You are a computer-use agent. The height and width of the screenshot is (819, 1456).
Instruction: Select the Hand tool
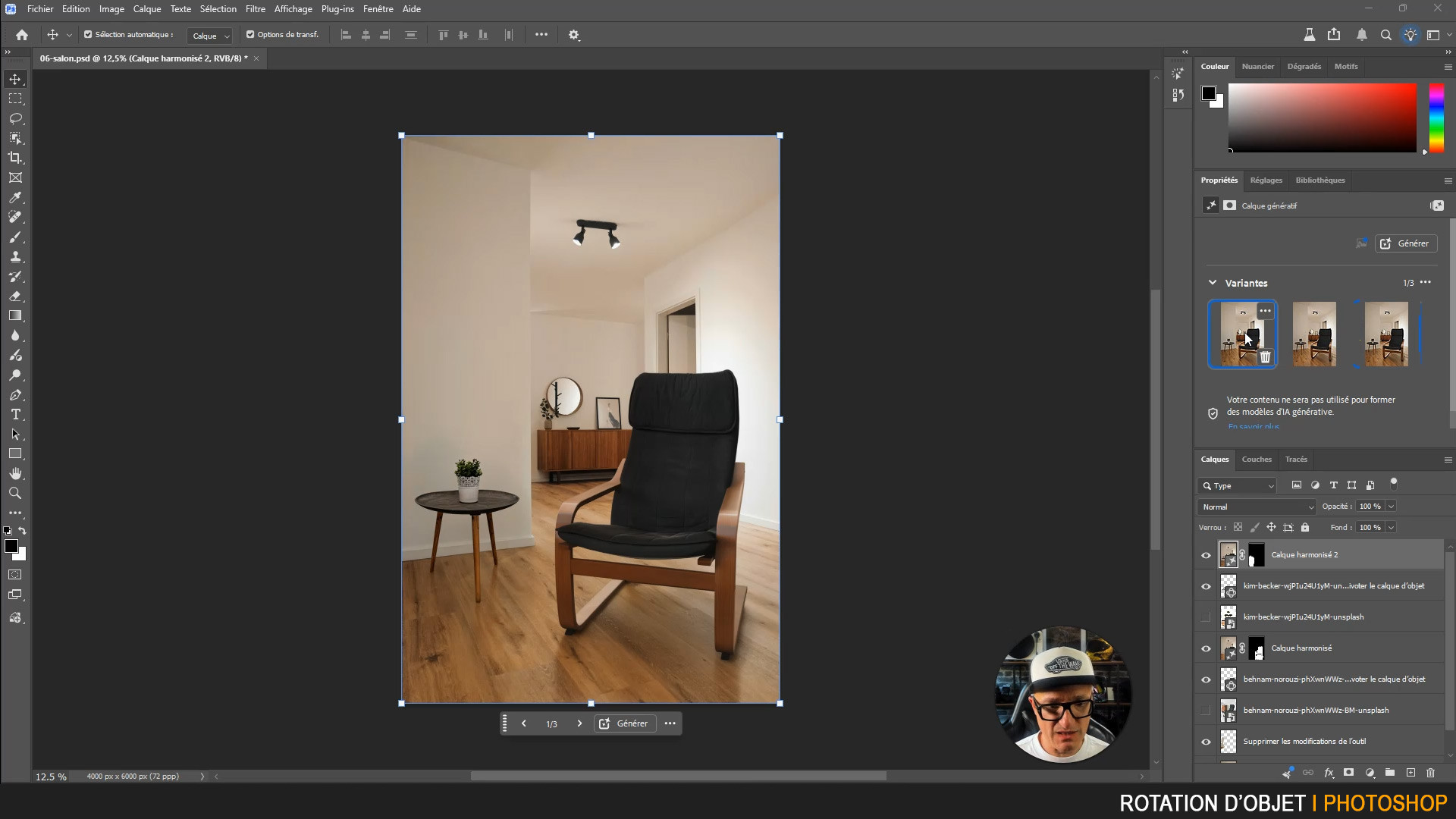coord(15,473)
